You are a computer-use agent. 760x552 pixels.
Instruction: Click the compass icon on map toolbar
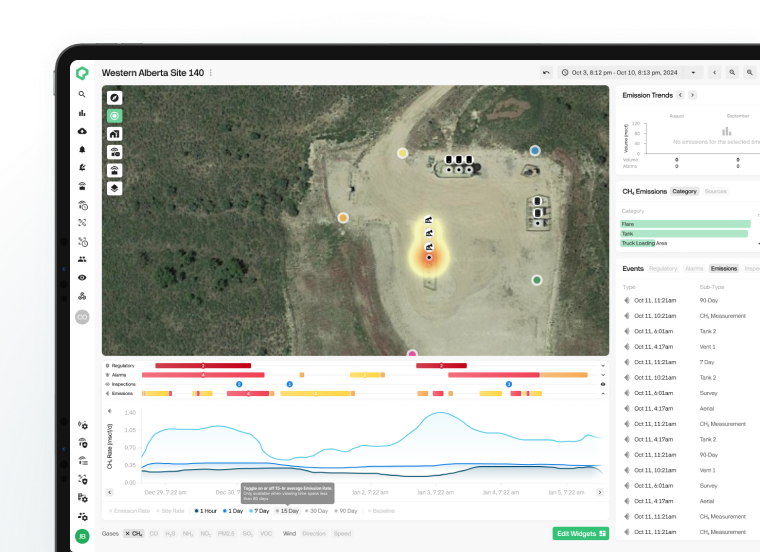pyautogui.click(x=114, y=98)
